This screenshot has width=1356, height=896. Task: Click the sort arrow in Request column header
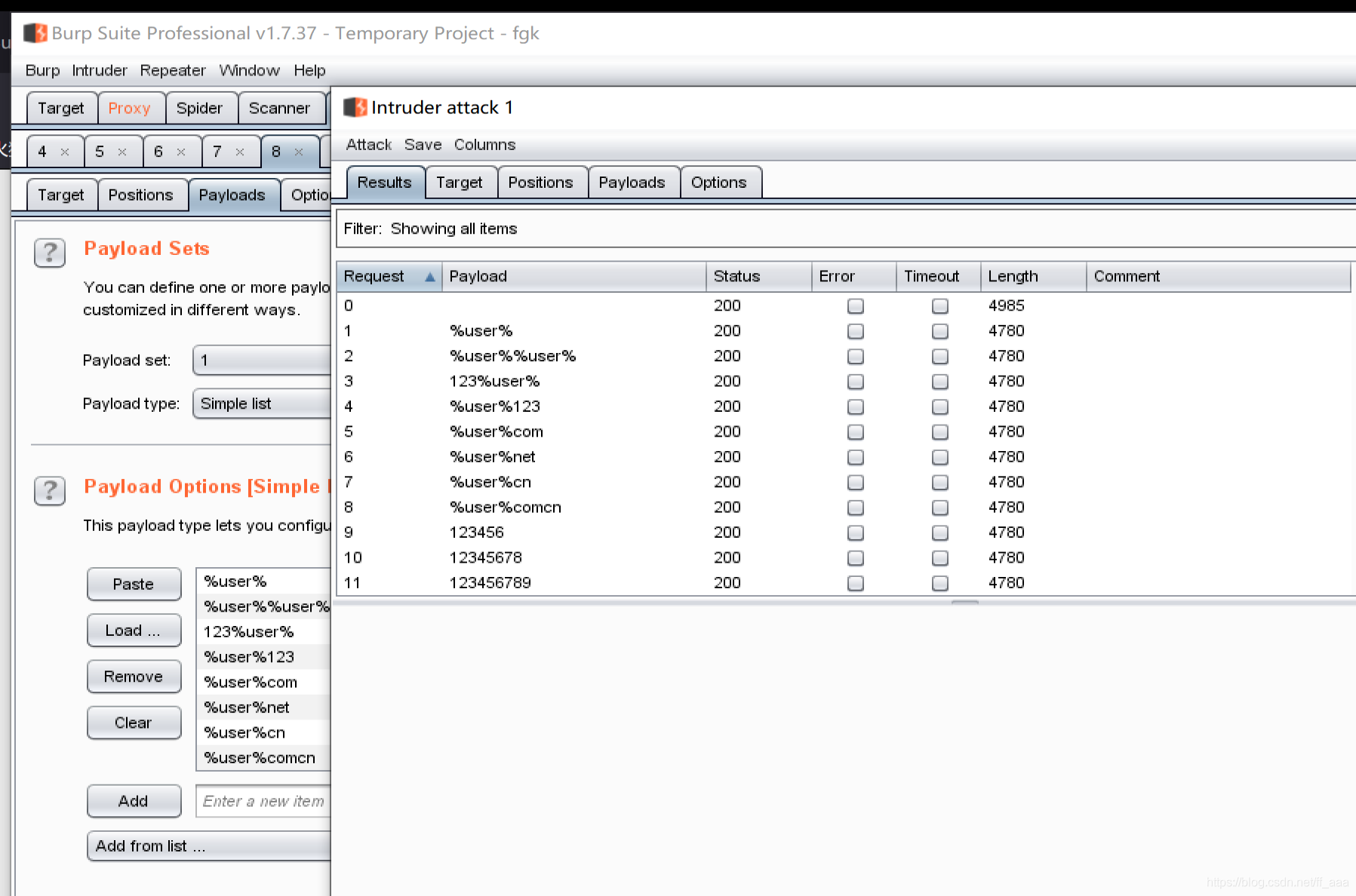tap(430, 277)
